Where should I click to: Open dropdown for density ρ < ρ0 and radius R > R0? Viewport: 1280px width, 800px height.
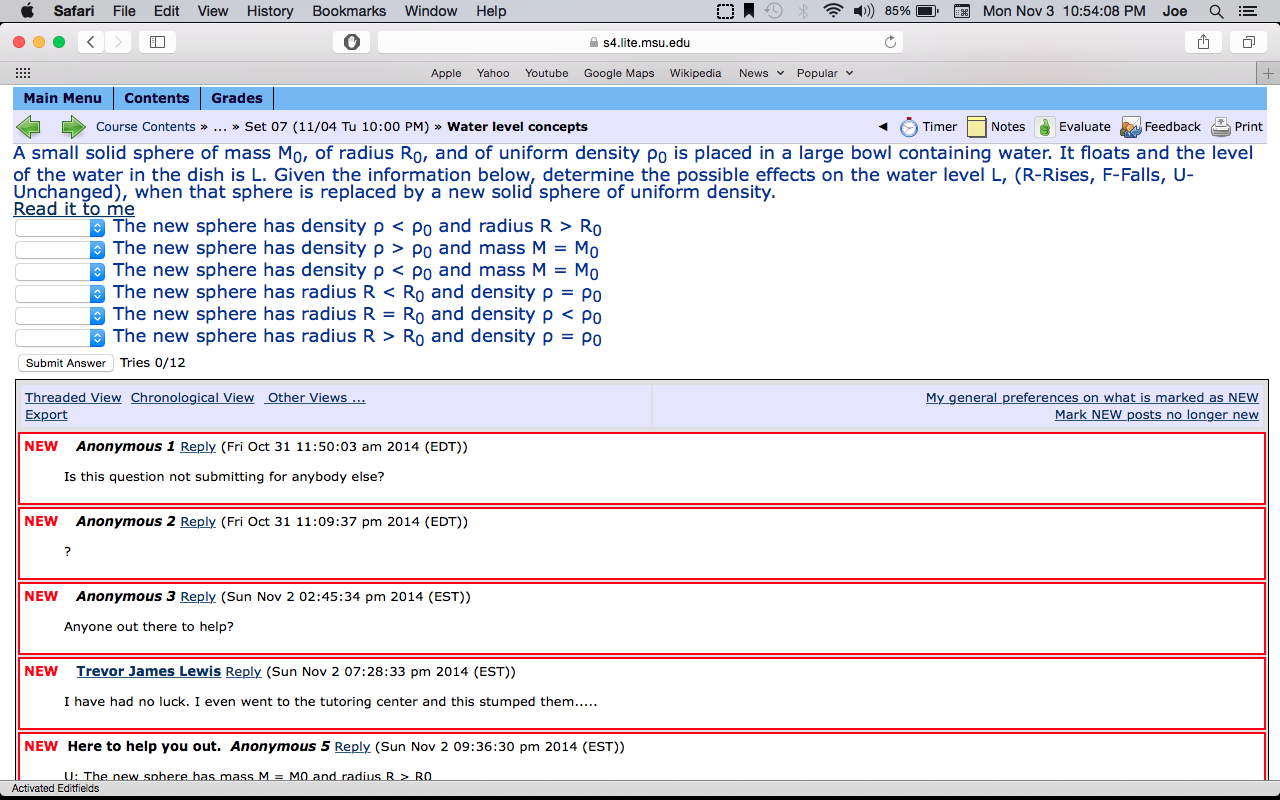pyautogui.click(x=60, y=228)
